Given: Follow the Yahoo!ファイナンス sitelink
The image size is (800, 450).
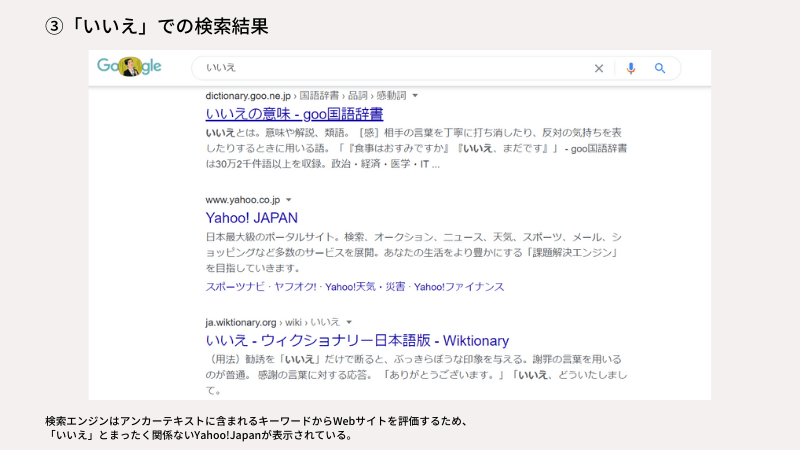Looking at the screenshot, I should [x=459, y=287].
